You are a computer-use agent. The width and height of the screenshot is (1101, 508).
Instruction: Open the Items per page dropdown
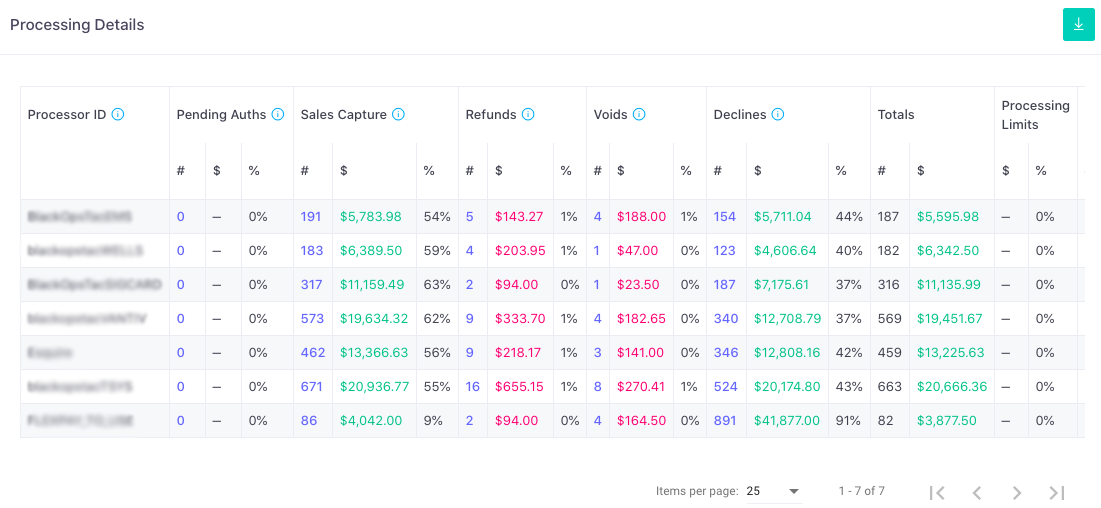tap(774, 491)
